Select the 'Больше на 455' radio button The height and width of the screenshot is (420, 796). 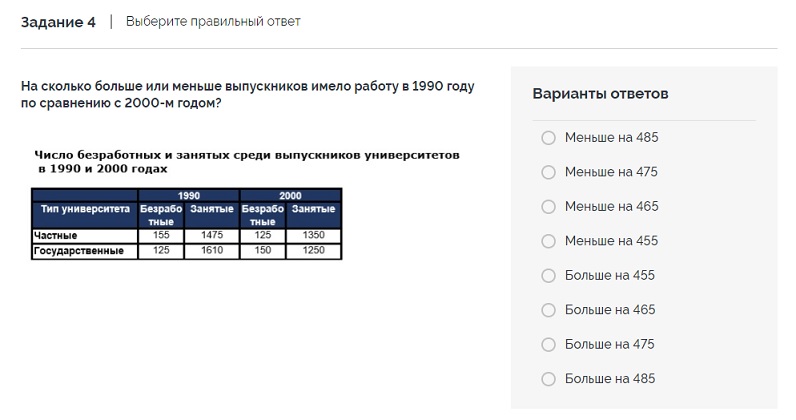548,276
